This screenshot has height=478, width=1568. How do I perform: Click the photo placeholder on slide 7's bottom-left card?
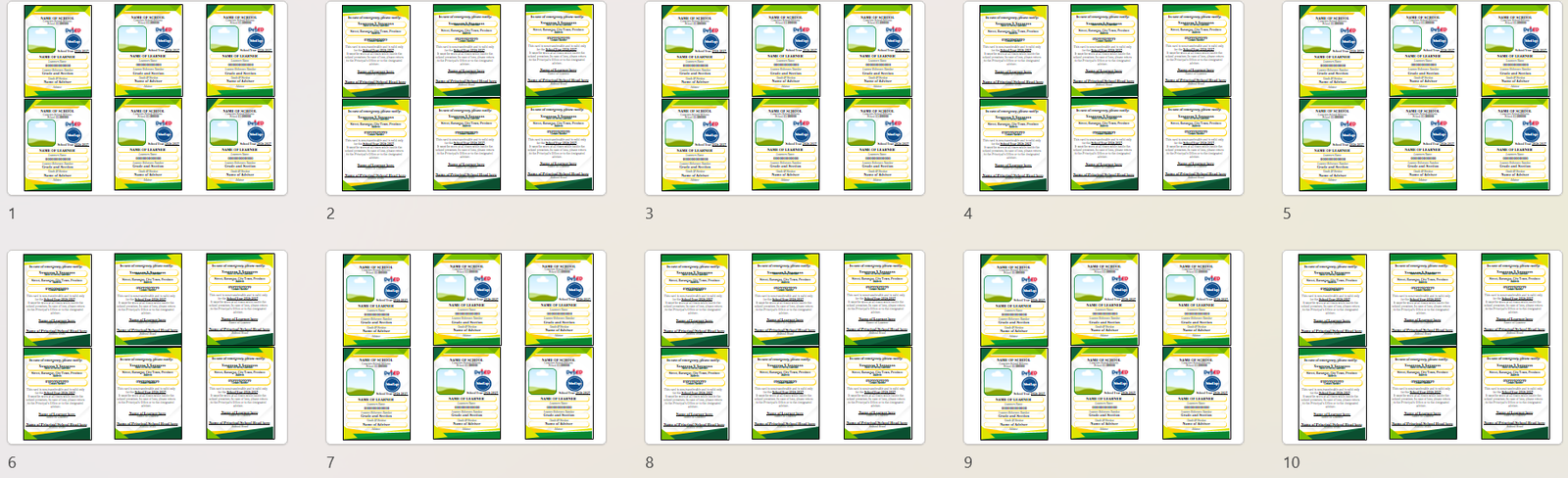coord(362,380)
